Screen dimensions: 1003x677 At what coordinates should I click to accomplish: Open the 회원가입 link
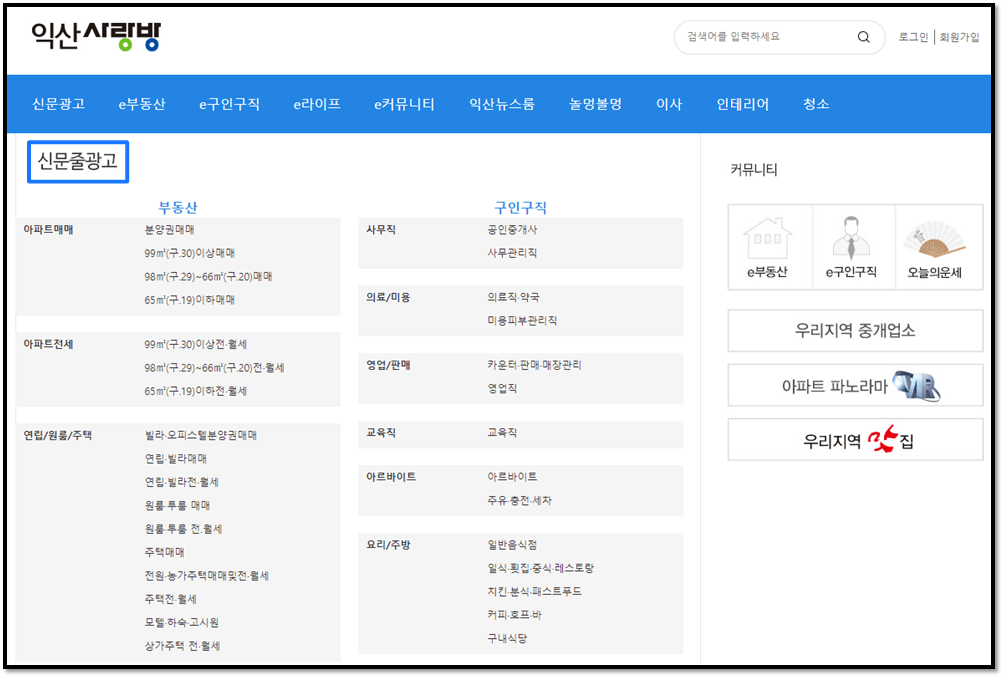tap(959, 37)
